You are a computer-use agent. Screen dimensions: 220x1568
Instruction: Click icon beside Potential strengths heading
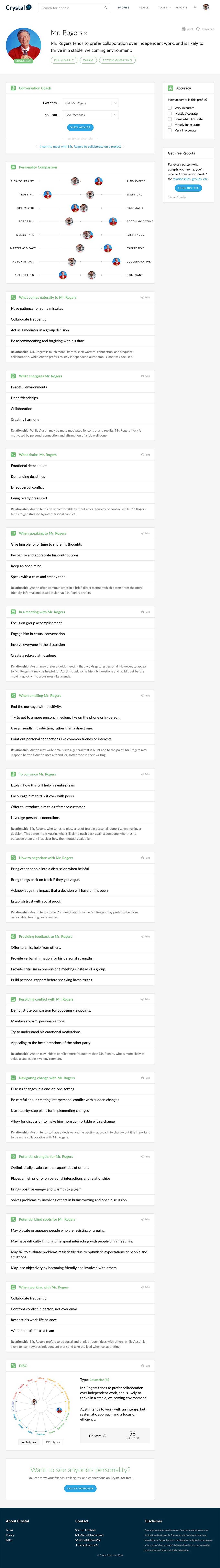[x=13, y=1157]
